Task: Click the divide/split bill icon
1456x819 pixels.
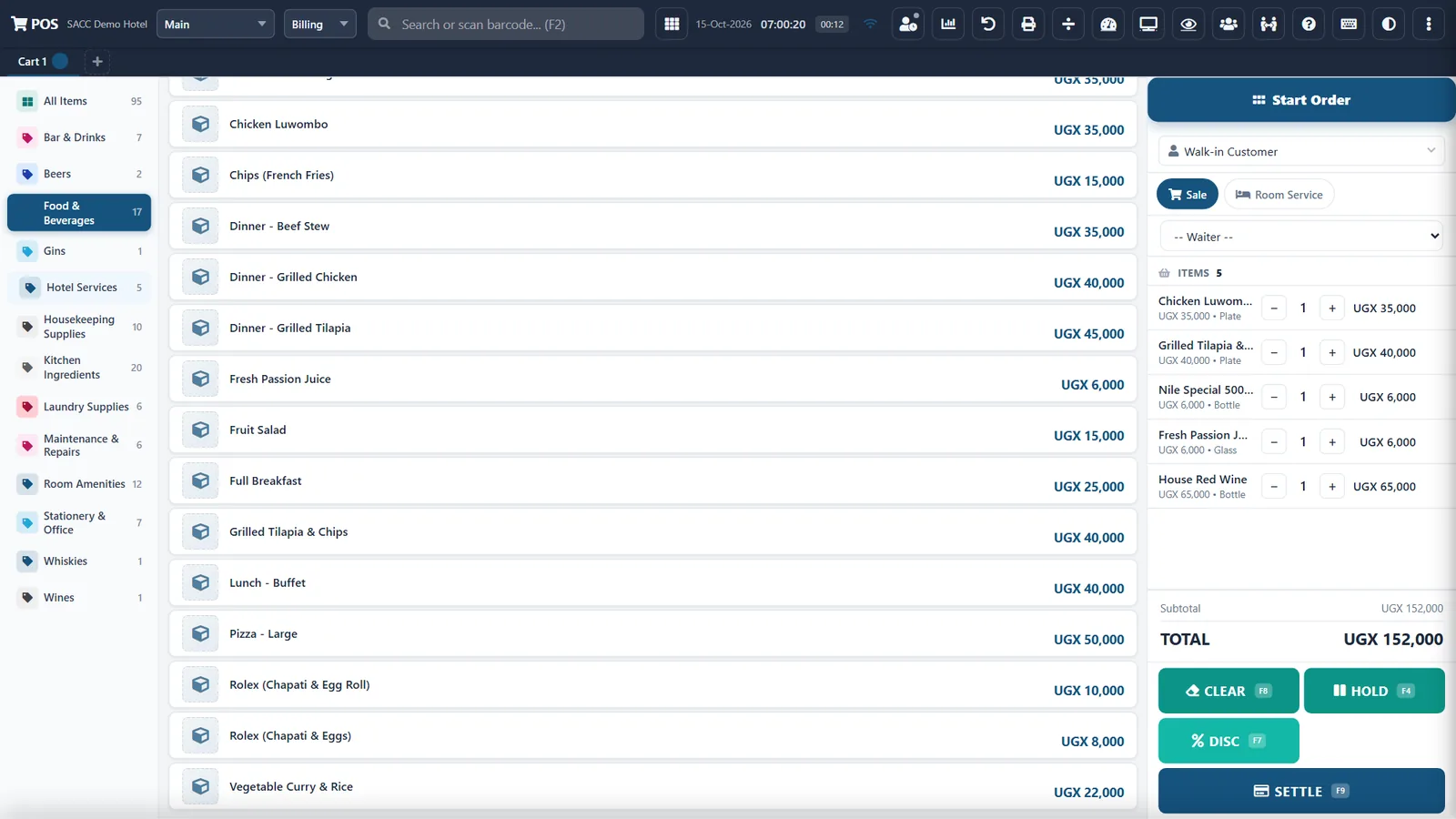Action: pos(1068,25)
